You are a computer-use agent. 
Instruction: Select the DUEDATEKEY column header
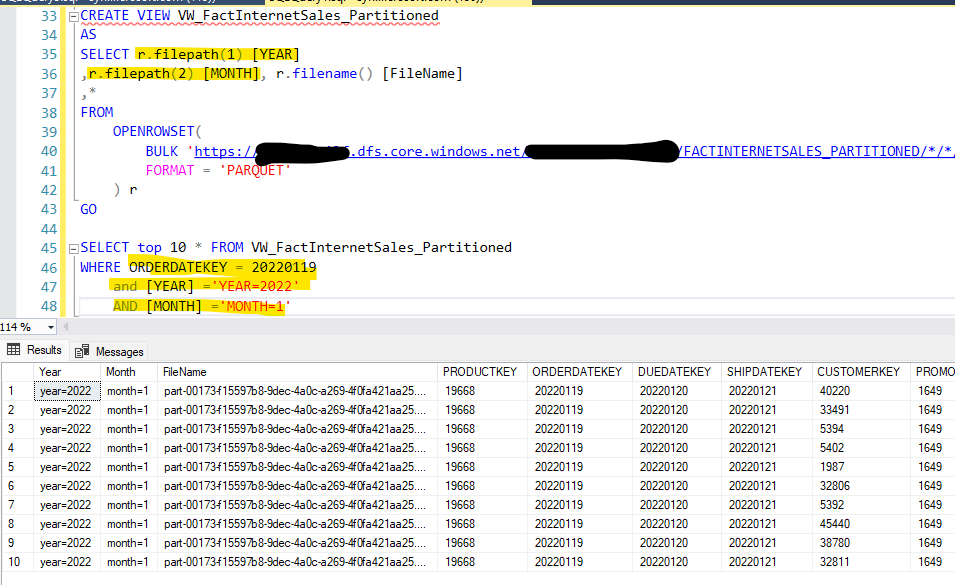(677, 372)
